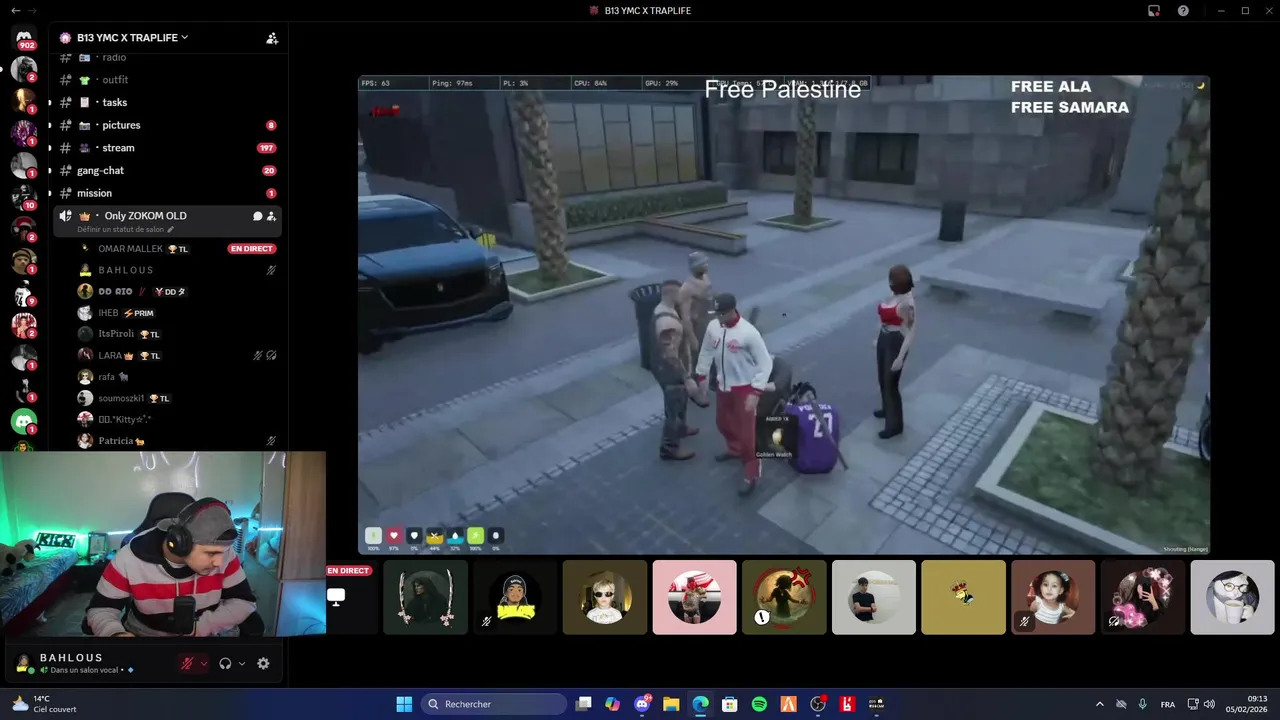The image size is (1280, 720).
Task: Open Copilot icon on taskbar
Action: [613, 704]
